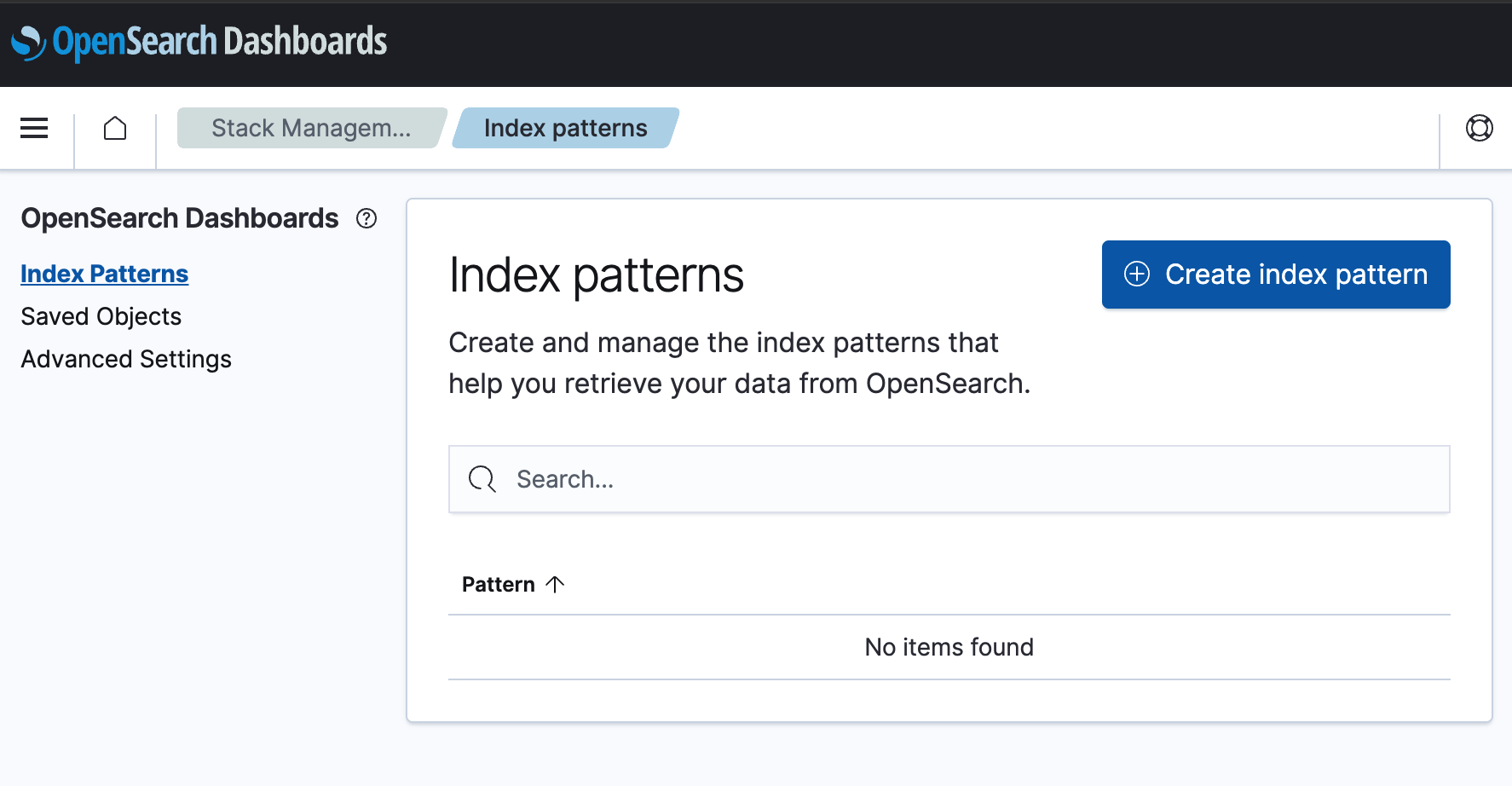Click the OpenSearch Dashboards logo text

coord(220,43)
